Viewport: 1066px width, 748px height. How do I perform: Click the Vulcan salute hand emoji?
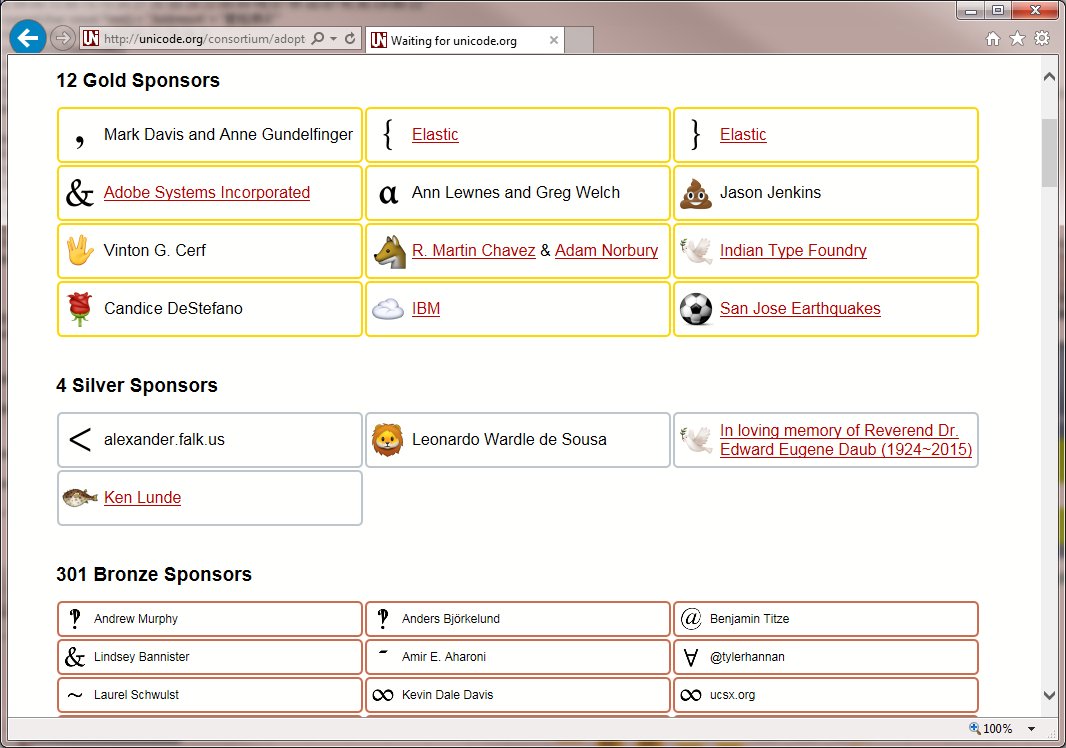(x=80, y=250)
